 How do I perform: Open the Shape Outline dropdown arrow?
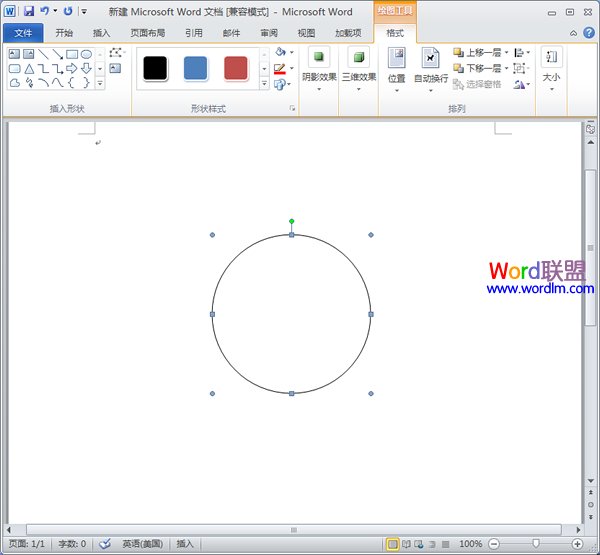pos(292,69)
